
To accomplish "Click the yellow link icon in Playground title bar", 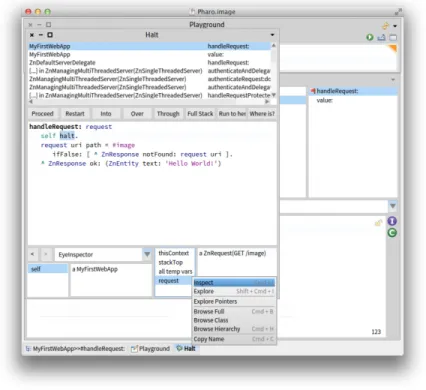I will (385, 26).
